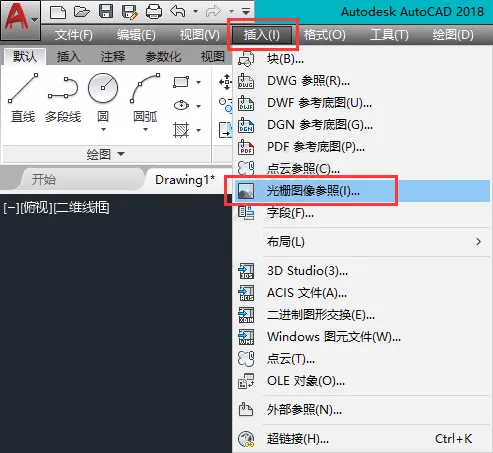Choose 块(B)... from Insert menu
This screenshot has width=493, height=453.
pos(362,59)
